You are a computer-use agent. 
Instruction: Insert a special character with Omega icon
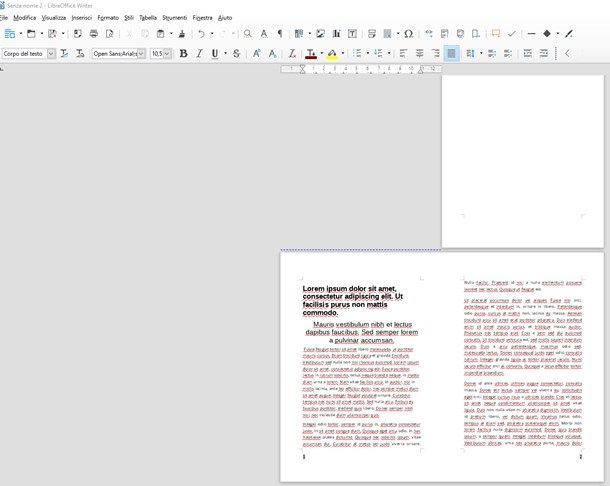pyautogui.click(x=408, y=33)
